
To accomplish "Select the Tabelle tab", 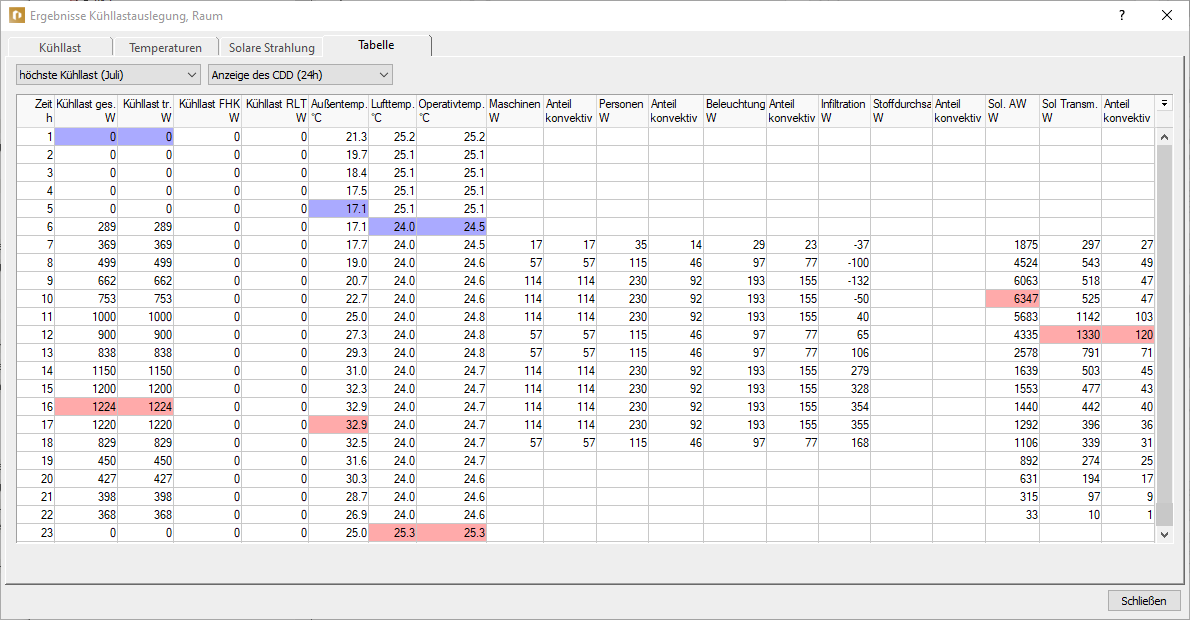I will point(376,45).
